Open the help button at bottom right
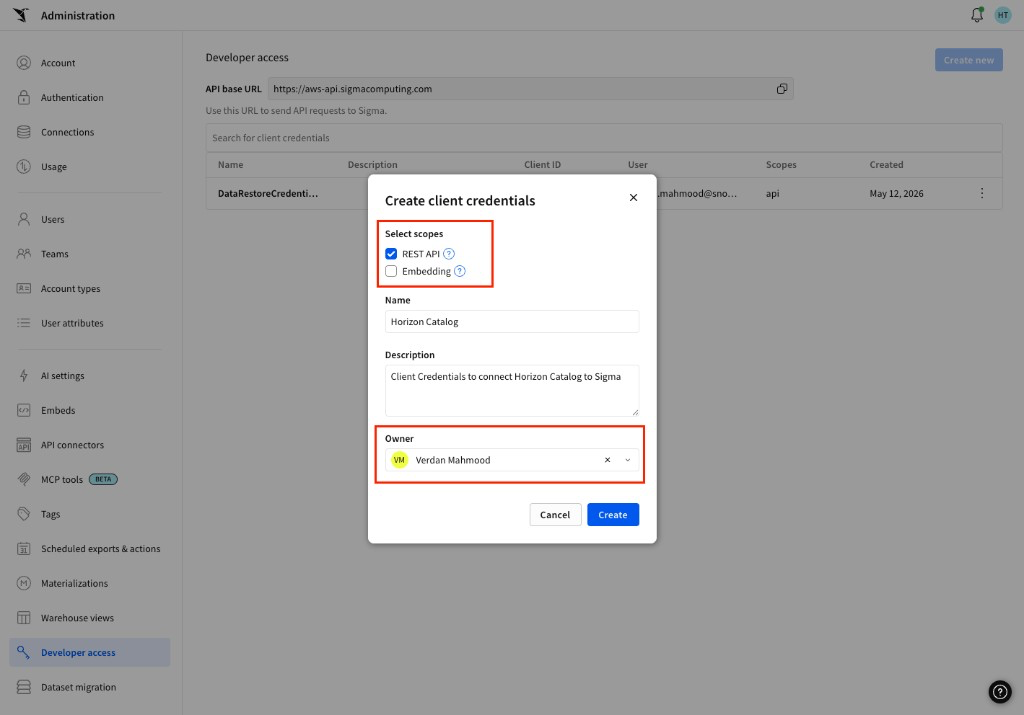The width and height of the screenshot is (1024, 715). coord(1000,691)
